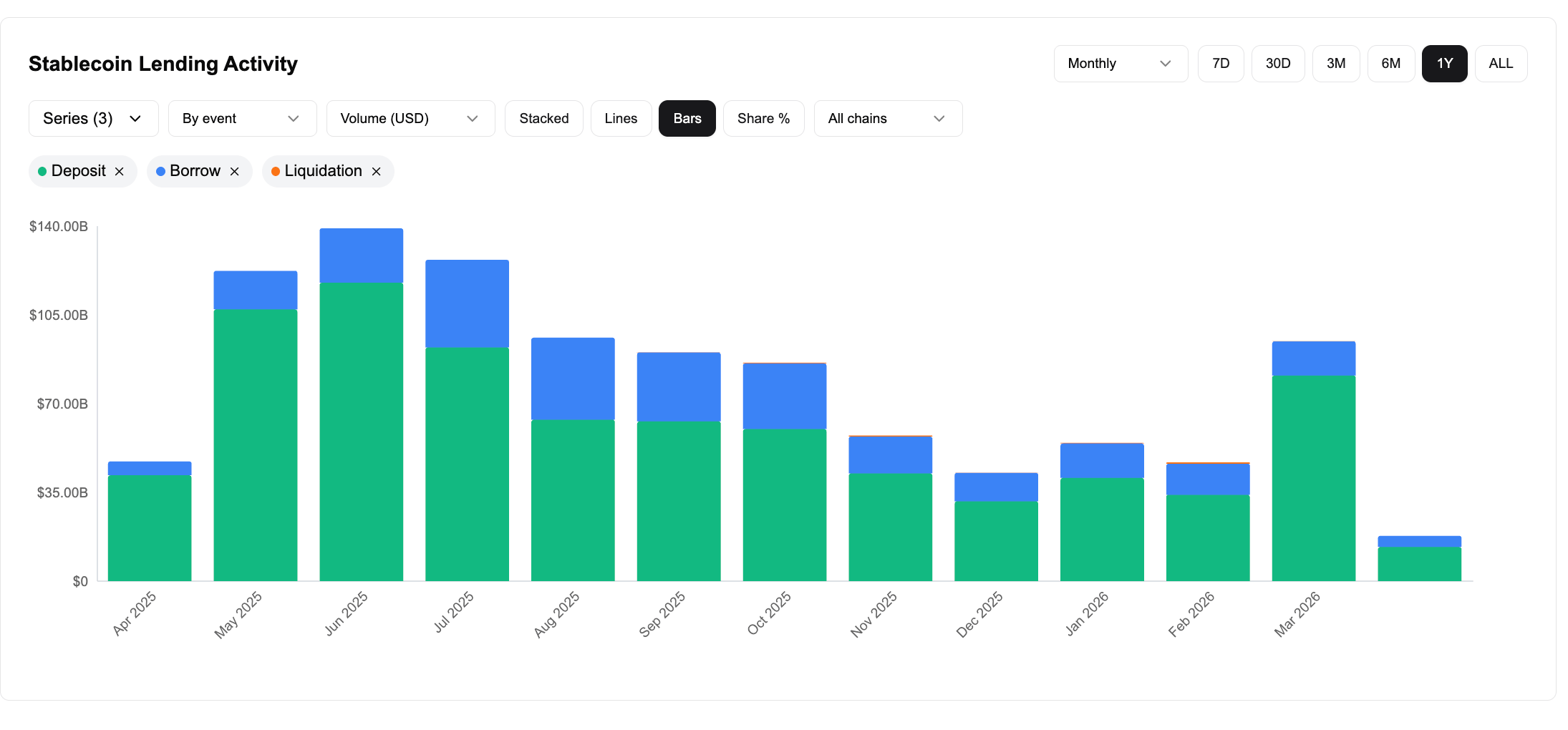
Task: Click the Sep 2025 green deposit bar
Action: (679, 501)
